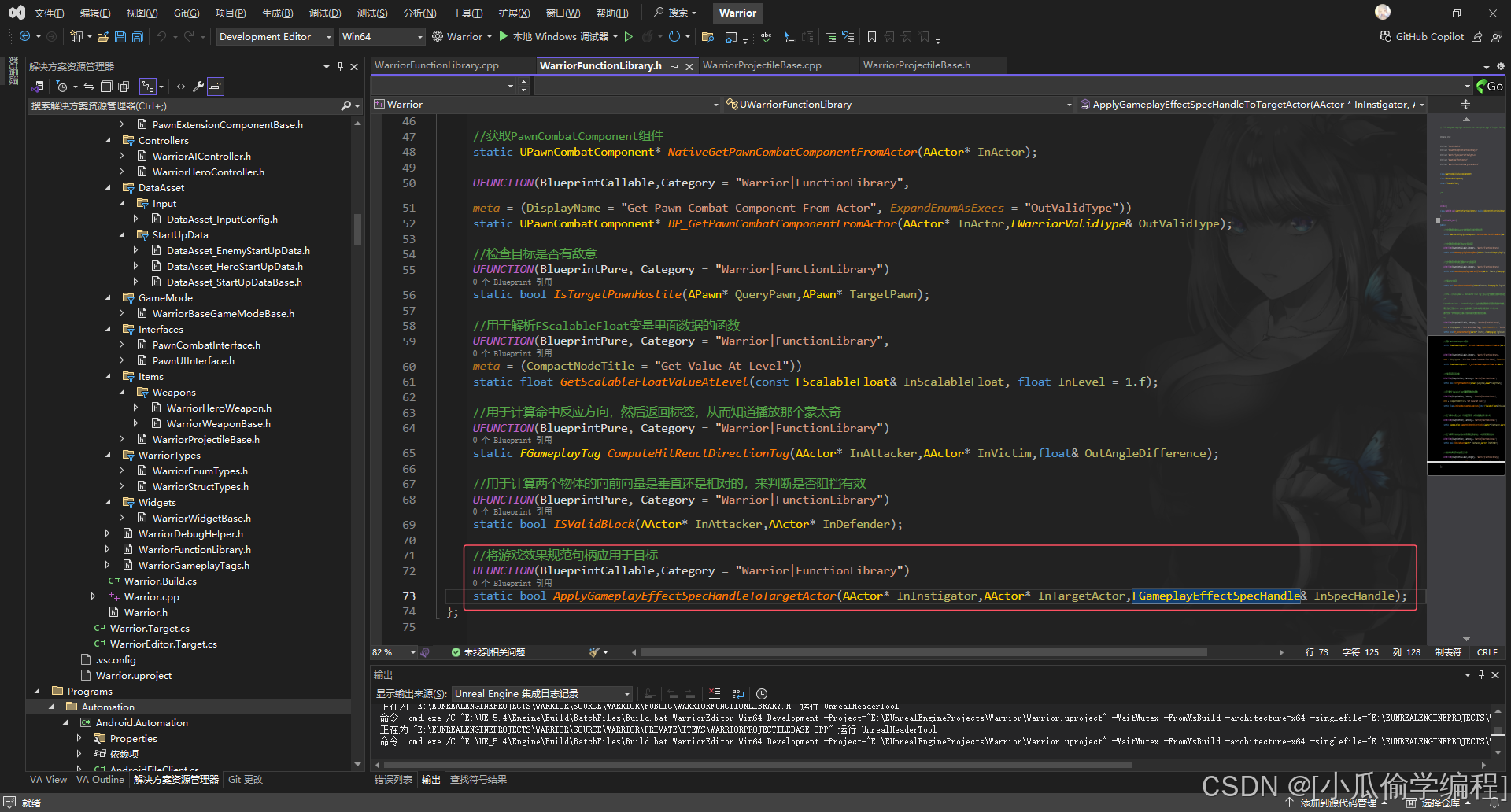Open the Win64 platform dropdown

382,36
